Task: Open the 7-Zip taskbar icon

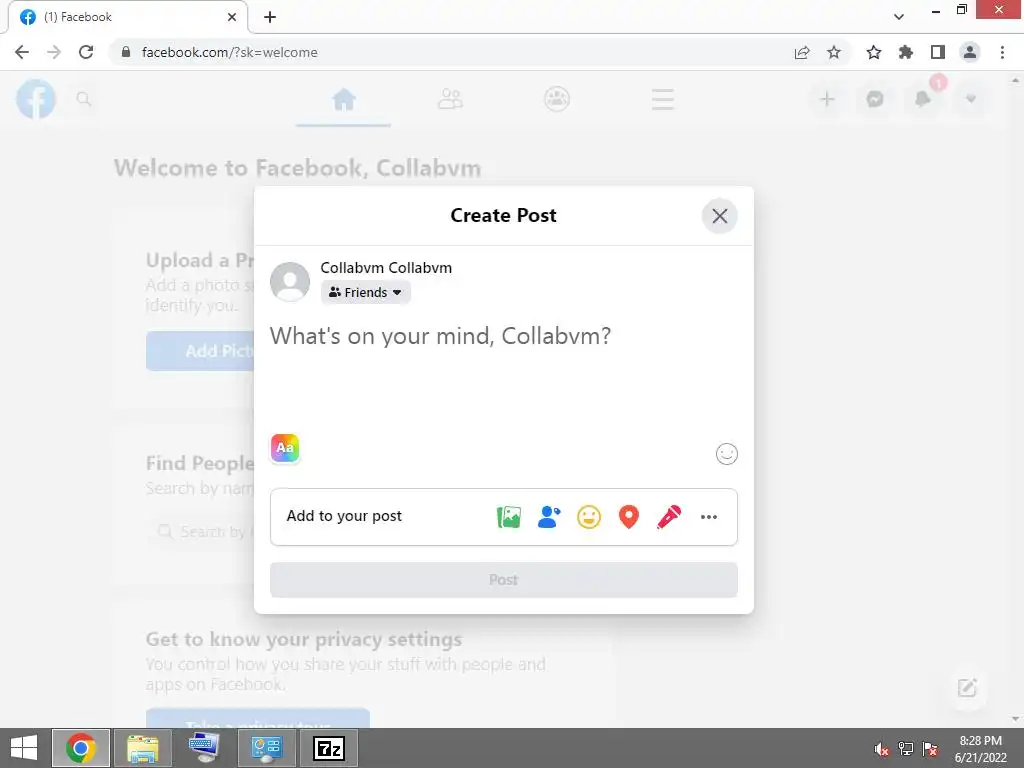Action: coord(328,748)
